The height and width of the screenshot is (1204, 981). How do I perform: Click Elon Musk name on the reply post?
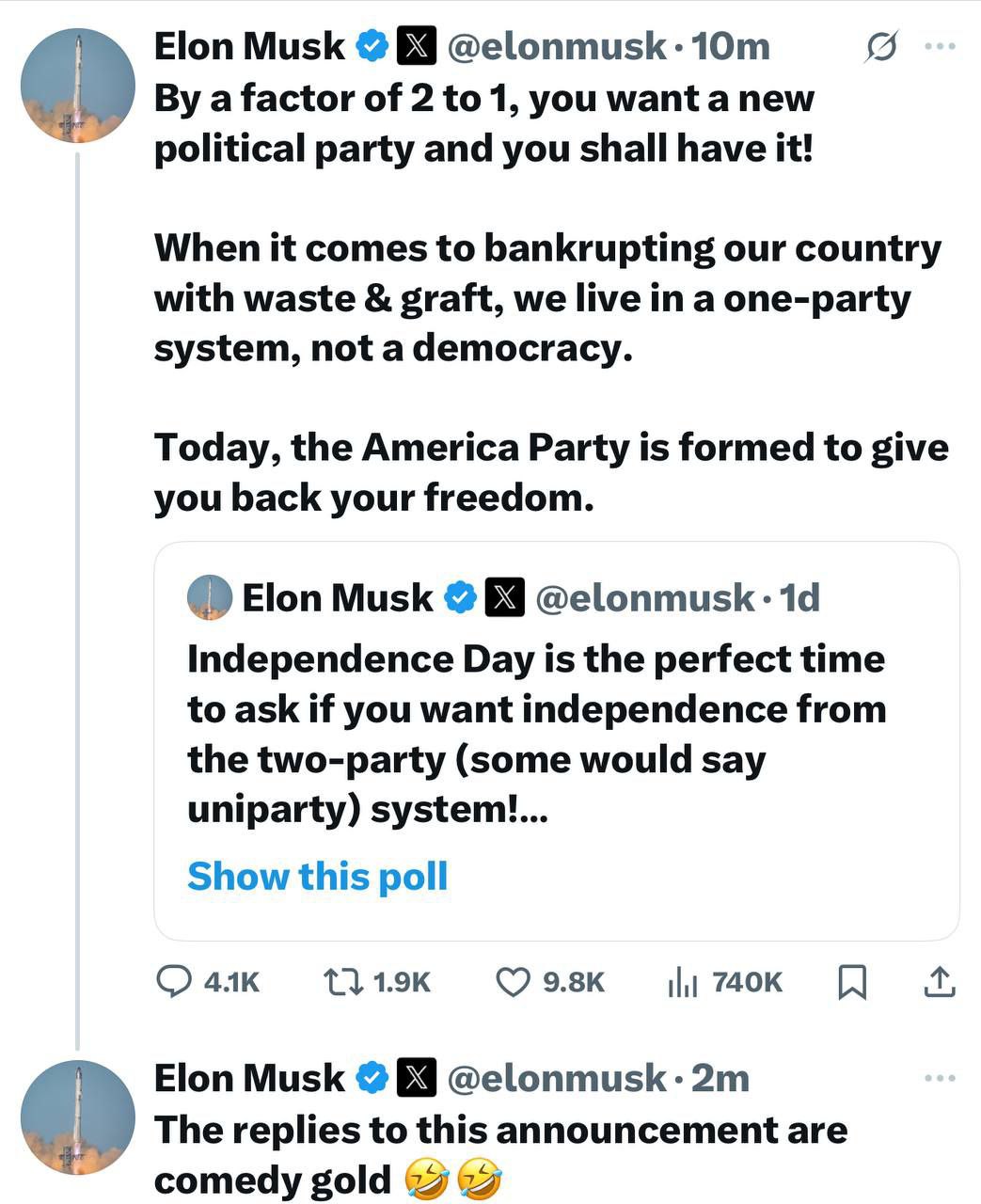tap(249, 1078)
